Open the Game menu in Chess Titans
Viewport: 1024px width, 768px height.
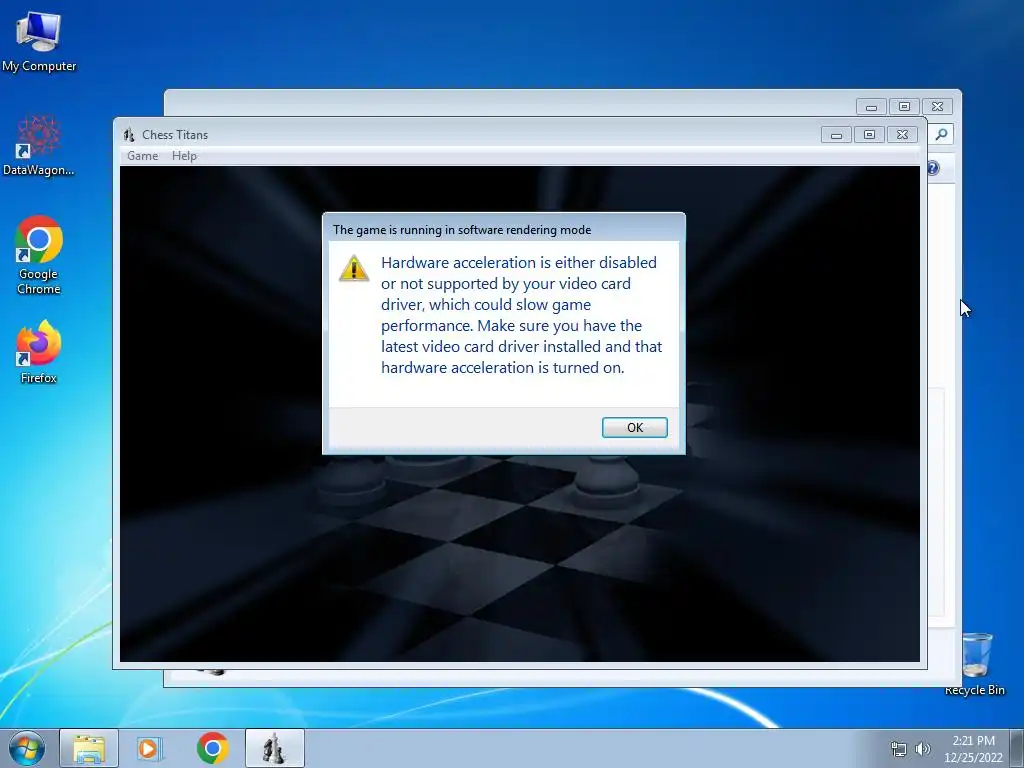[x=142, y=155]
